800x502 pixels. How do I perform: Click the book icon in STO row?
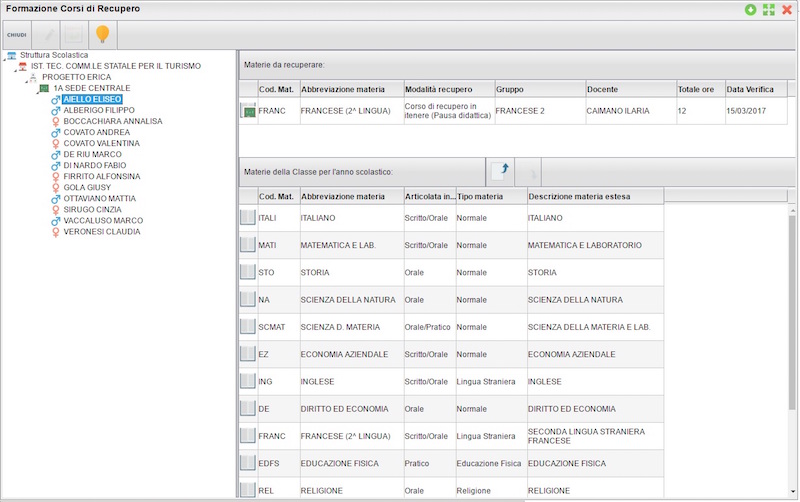point(247,272)
